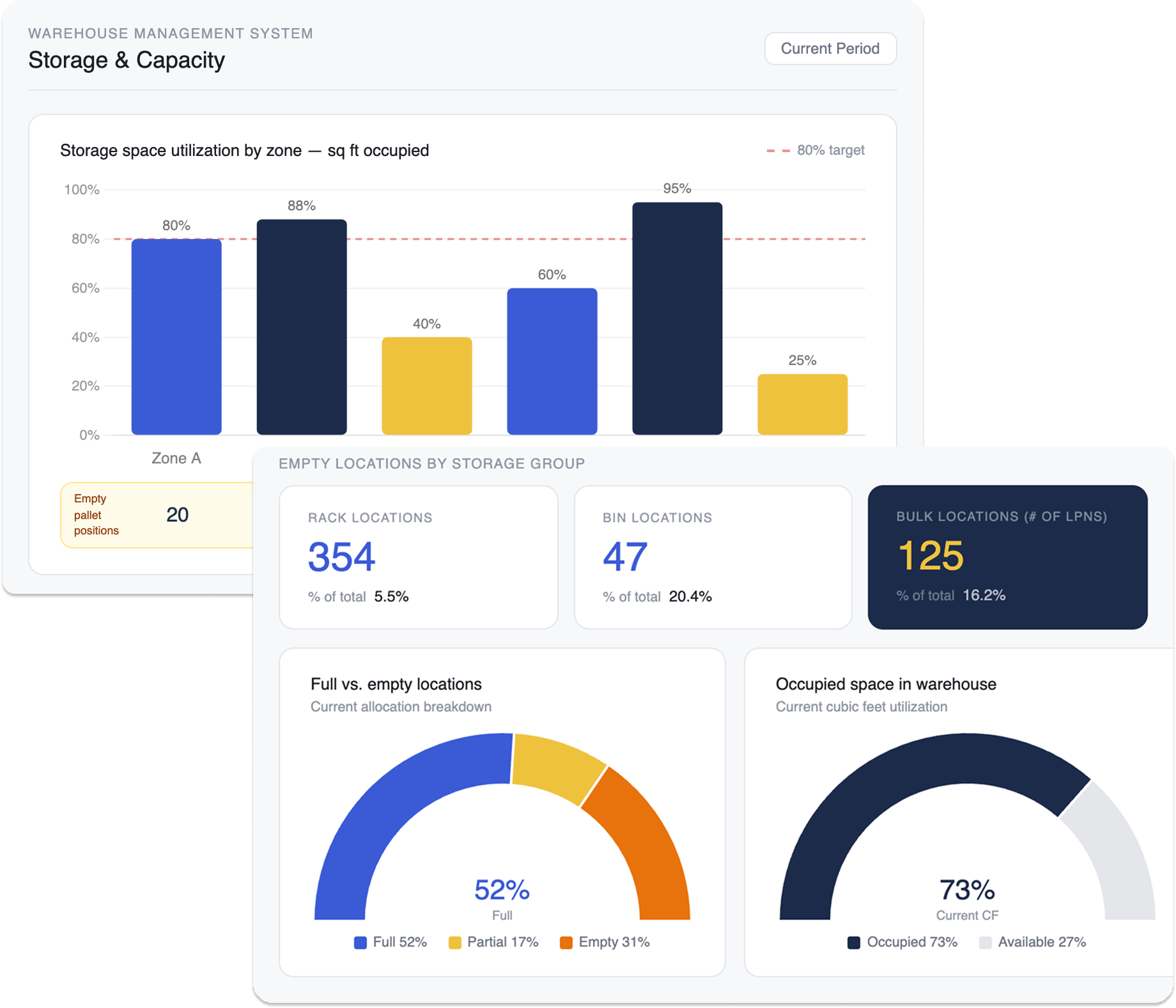Select the yellow bar labeled 40%
Image resolution: width=1176 pixels, height=1008 pixels.
tap(427, 386)
